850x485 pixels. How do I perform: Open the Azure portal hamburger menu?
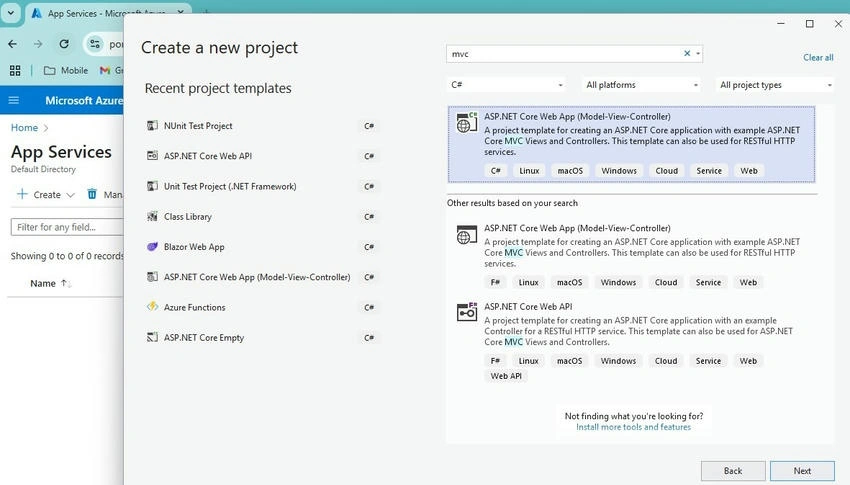[x=14, y=100]
